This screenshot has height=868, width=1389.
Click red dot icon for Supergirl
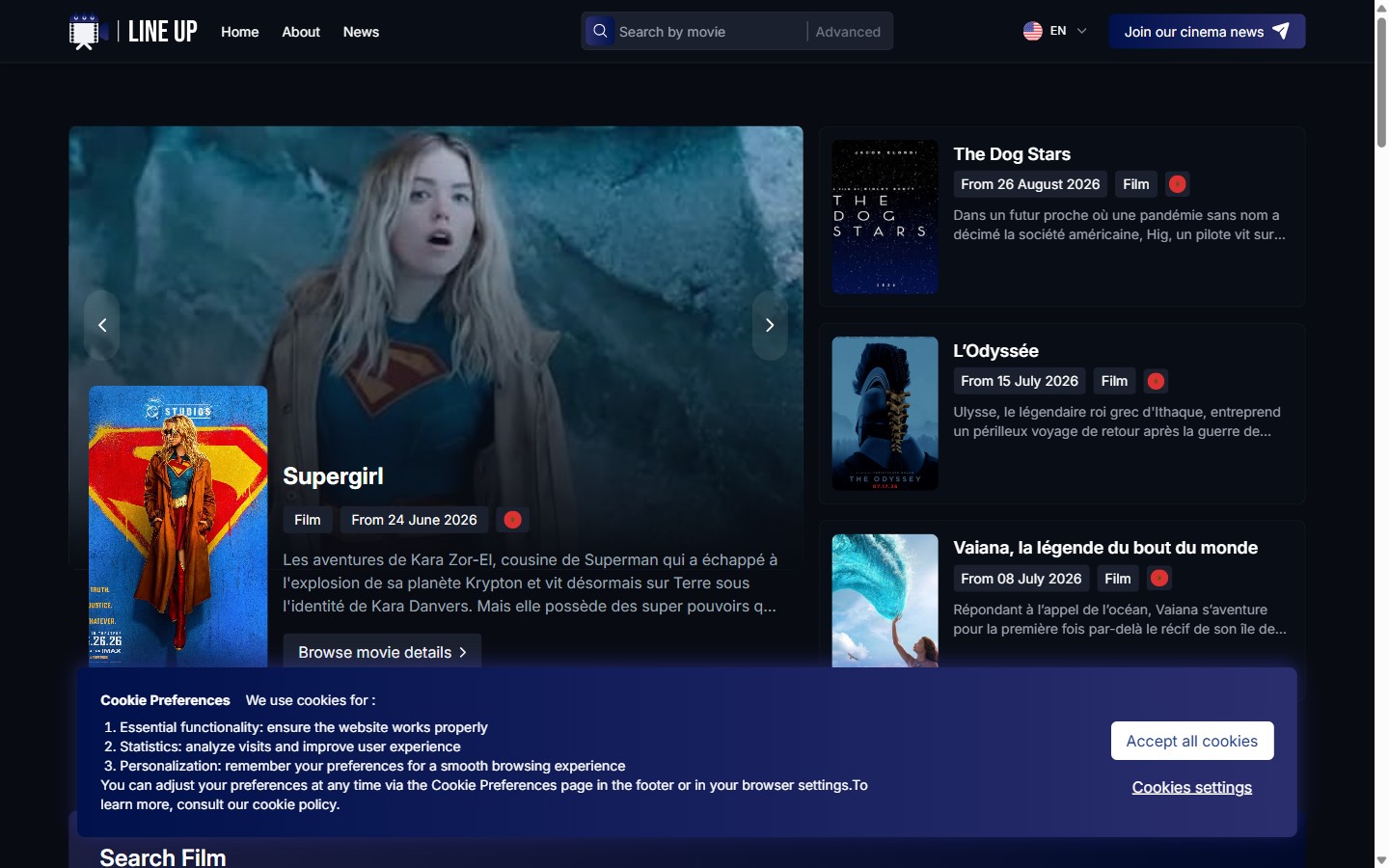click(x=513, y=520)
